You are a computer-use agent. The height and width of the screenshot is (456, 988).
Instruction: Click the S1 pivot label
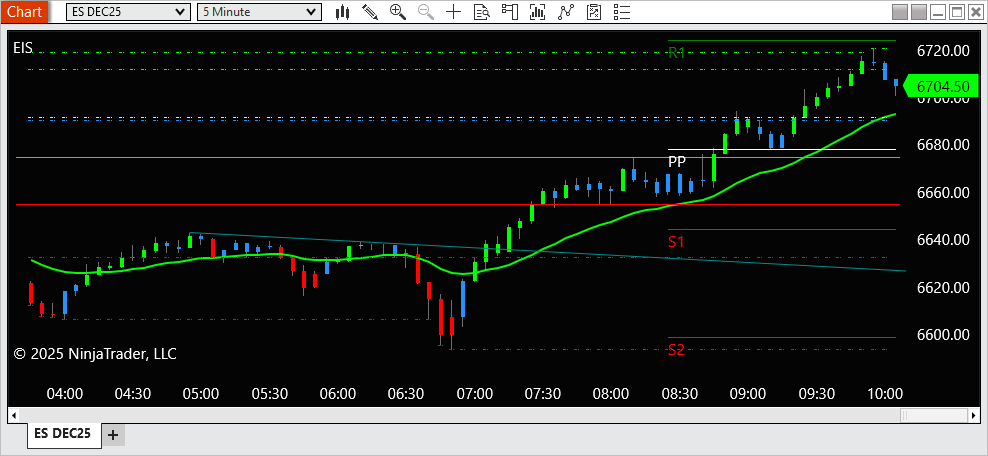[x=676, y=241]
